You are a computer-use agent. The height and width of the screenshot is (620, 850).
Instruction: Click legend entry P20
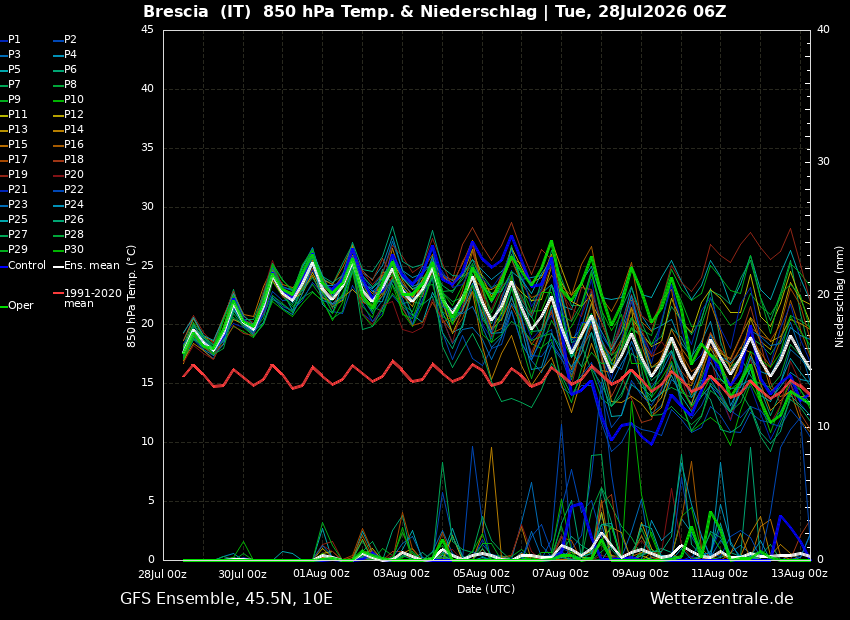coord(74,175)
